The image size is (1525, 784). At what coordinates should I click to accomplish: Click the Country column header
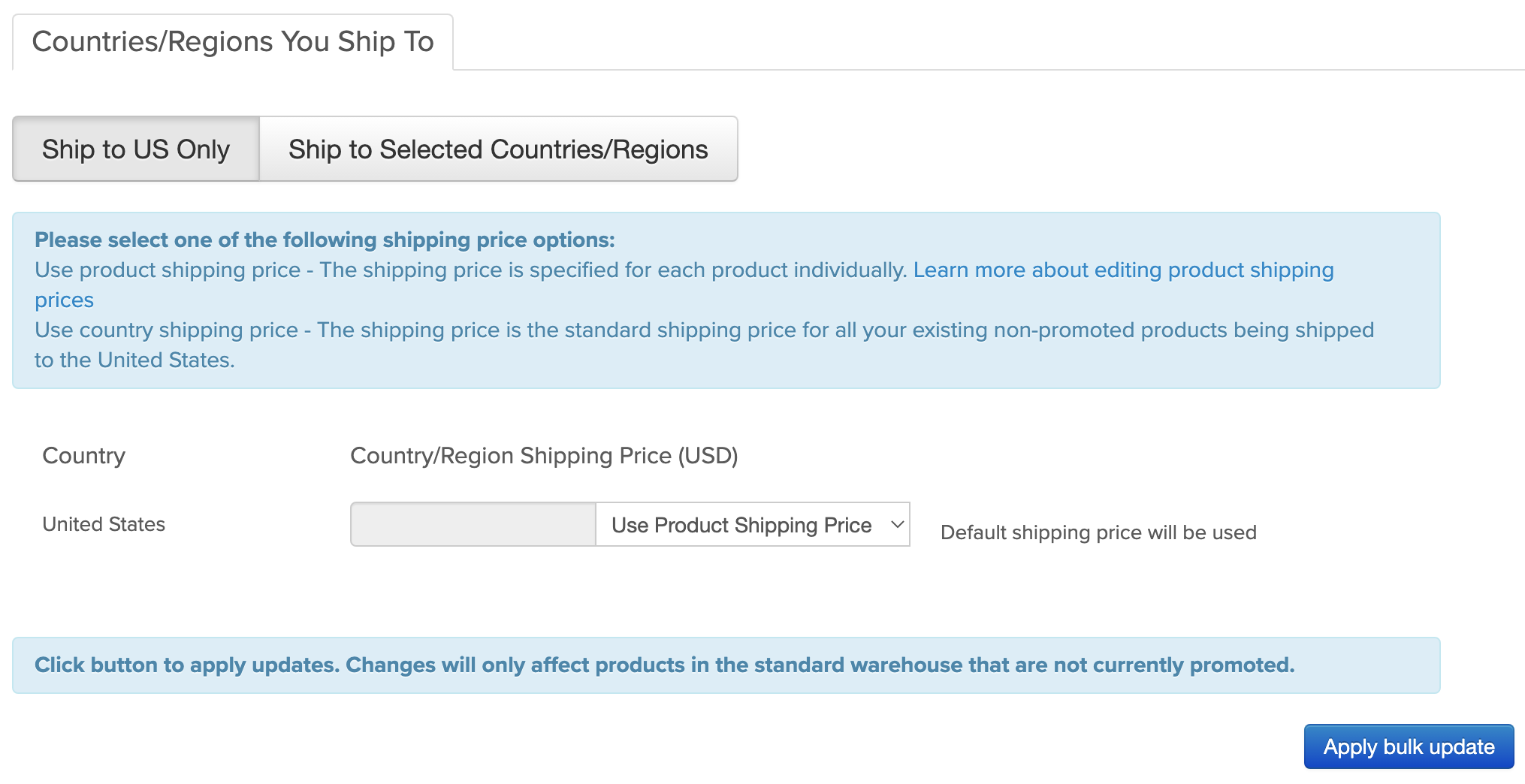84,456
